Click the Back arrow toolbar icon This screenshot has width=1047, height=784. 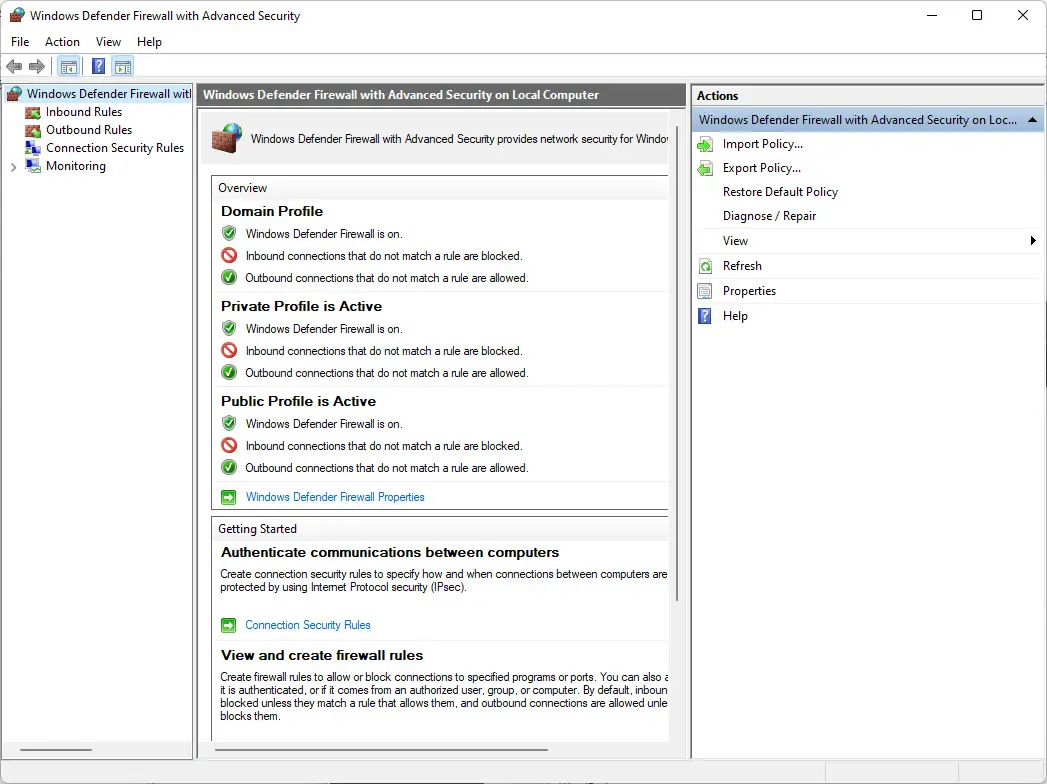coord(14,66)
